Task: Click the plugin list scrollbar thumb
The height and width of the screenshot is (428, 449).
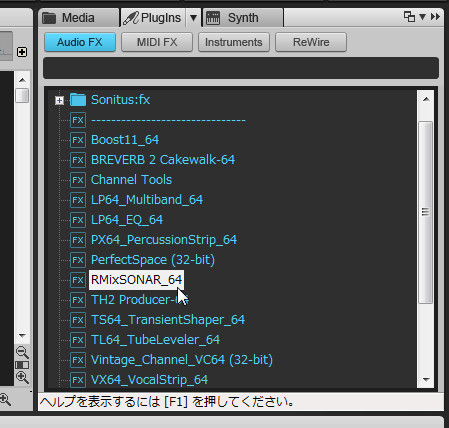Action: click(x=425, y=212)
